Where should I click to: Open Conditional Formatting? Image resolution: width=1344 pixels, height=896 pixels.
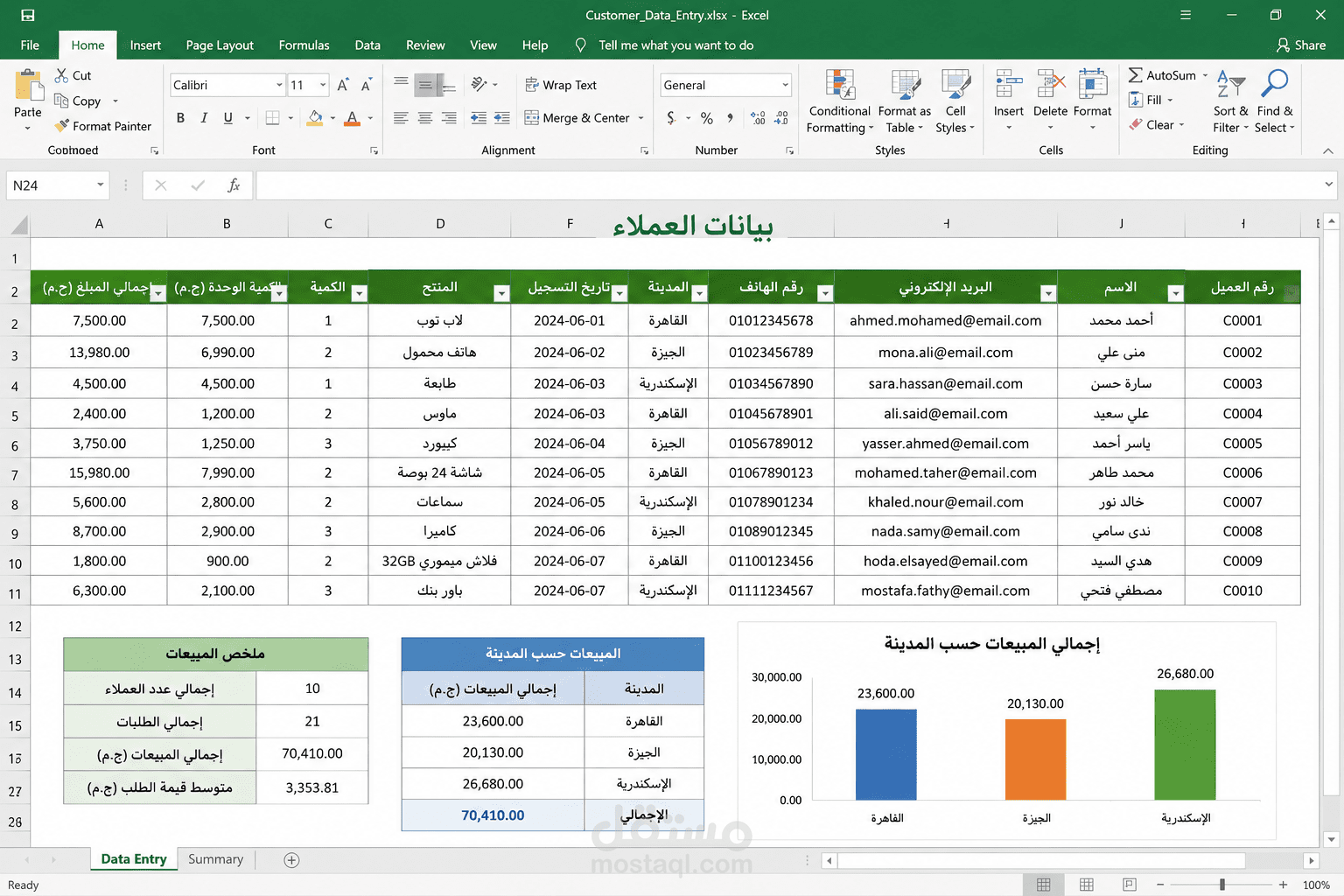click(839, 102)
